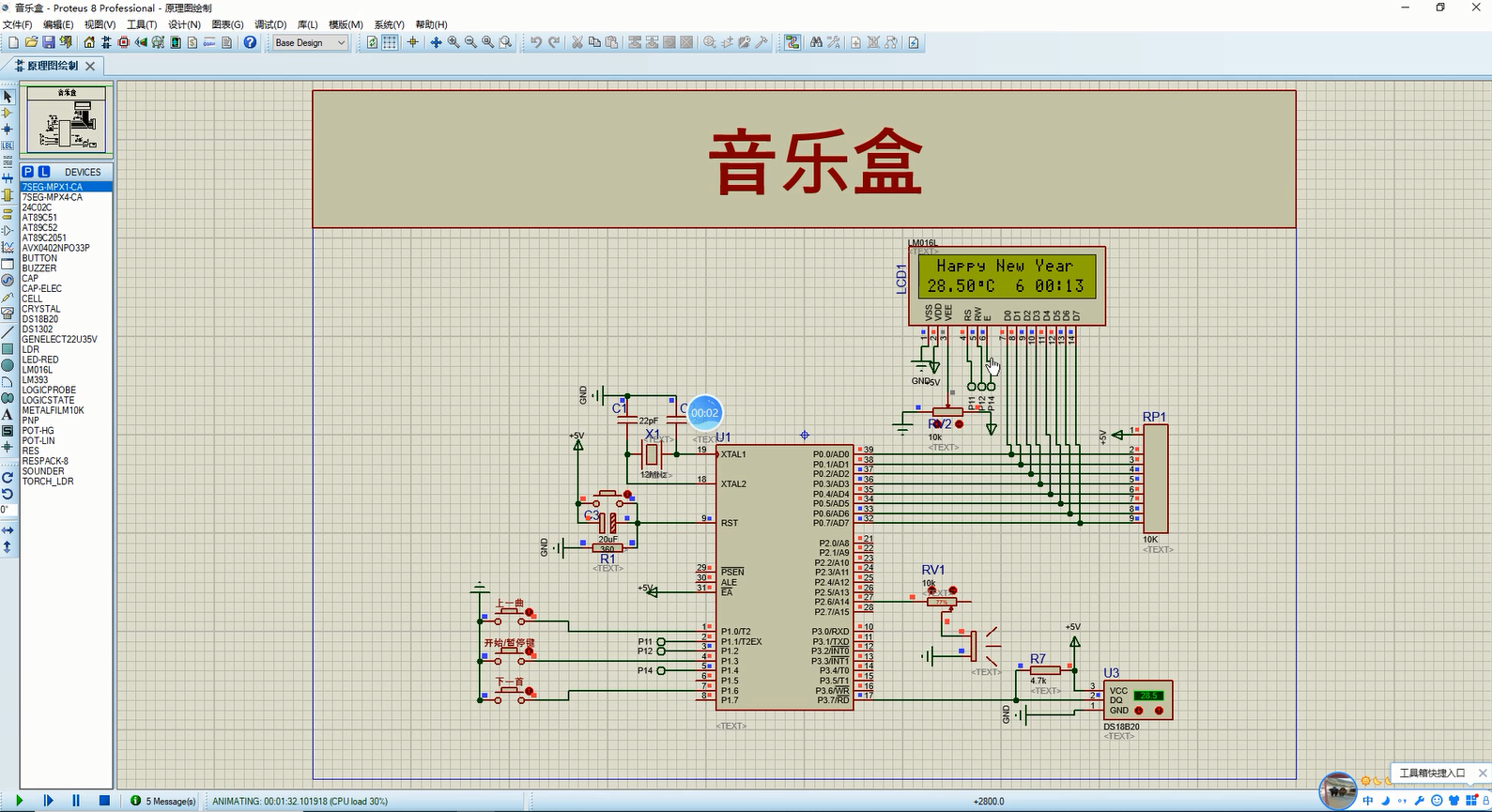Click the pan/center view icon
1492x812 pixels.
[x=436, y=42]
